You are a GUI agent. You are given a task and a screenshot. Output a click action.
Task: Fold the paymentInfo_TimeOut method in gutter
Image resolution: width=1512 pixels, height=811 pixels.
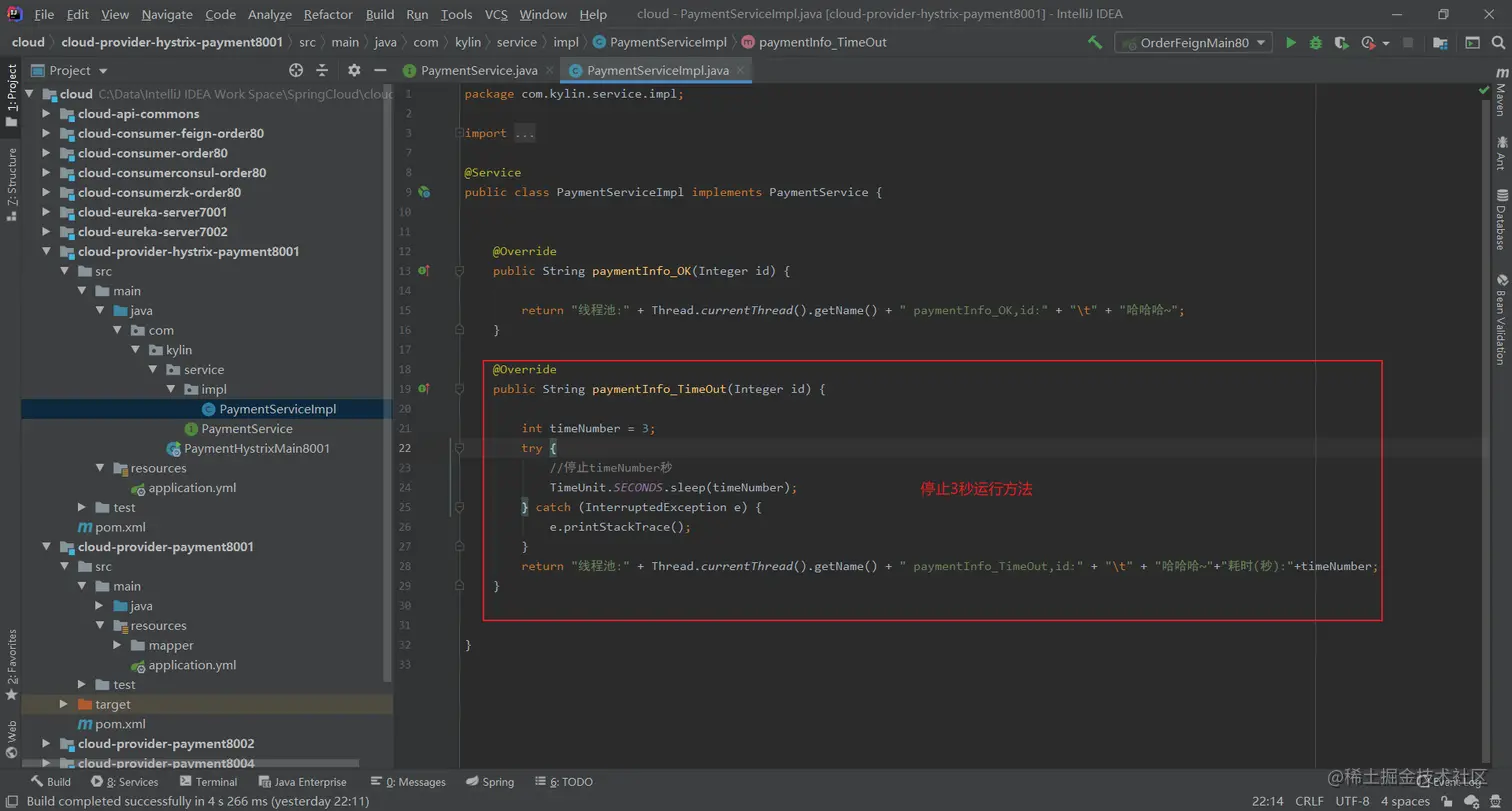[x=459, y=389]
